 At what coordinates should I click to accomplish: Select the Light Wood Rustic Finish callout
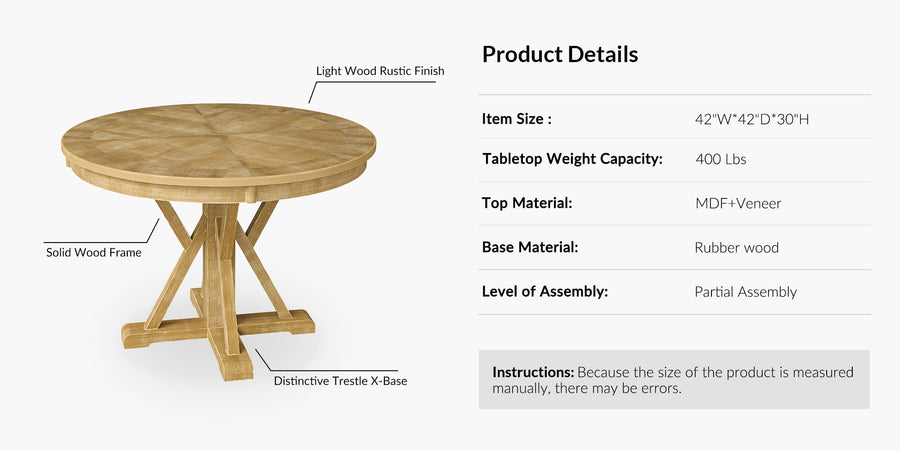380,71
